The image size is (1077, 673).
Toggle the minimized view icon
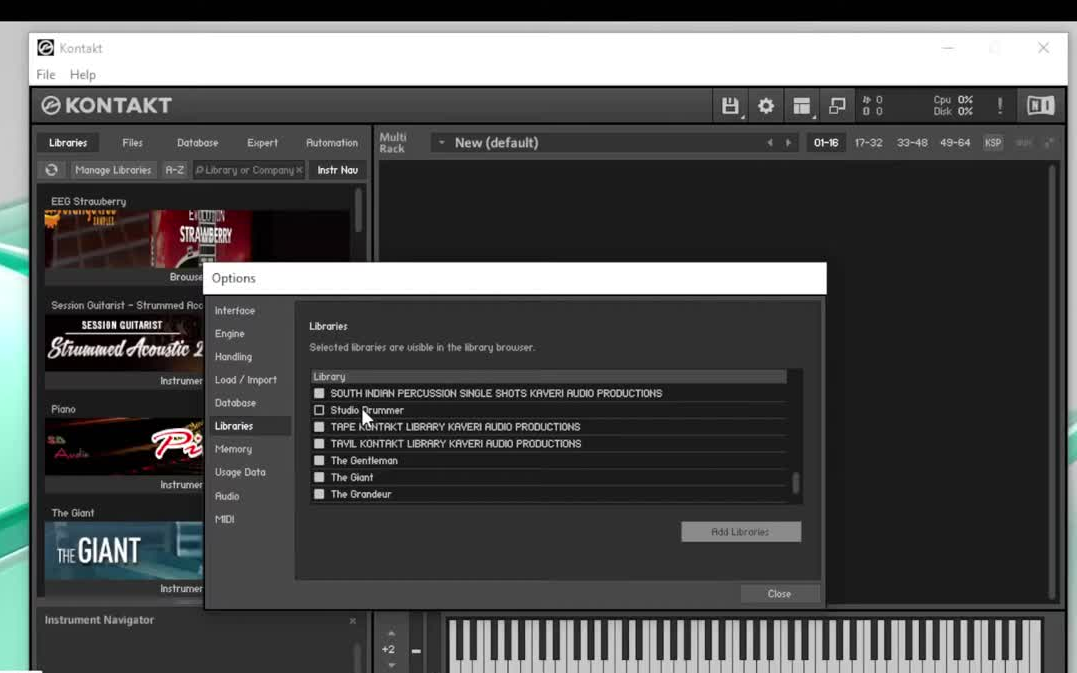837,106
